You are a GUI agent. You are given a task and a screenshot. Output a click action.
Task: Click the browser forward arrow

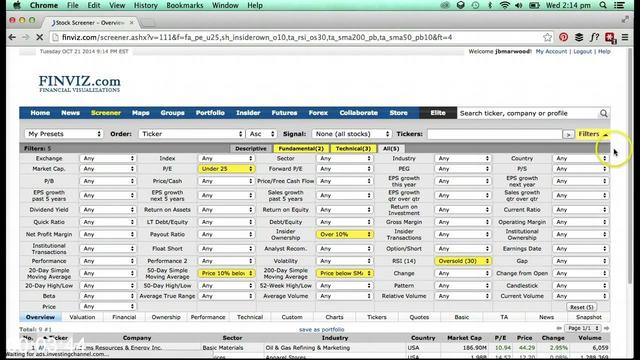pyautogui.click(x=26, y=37)
